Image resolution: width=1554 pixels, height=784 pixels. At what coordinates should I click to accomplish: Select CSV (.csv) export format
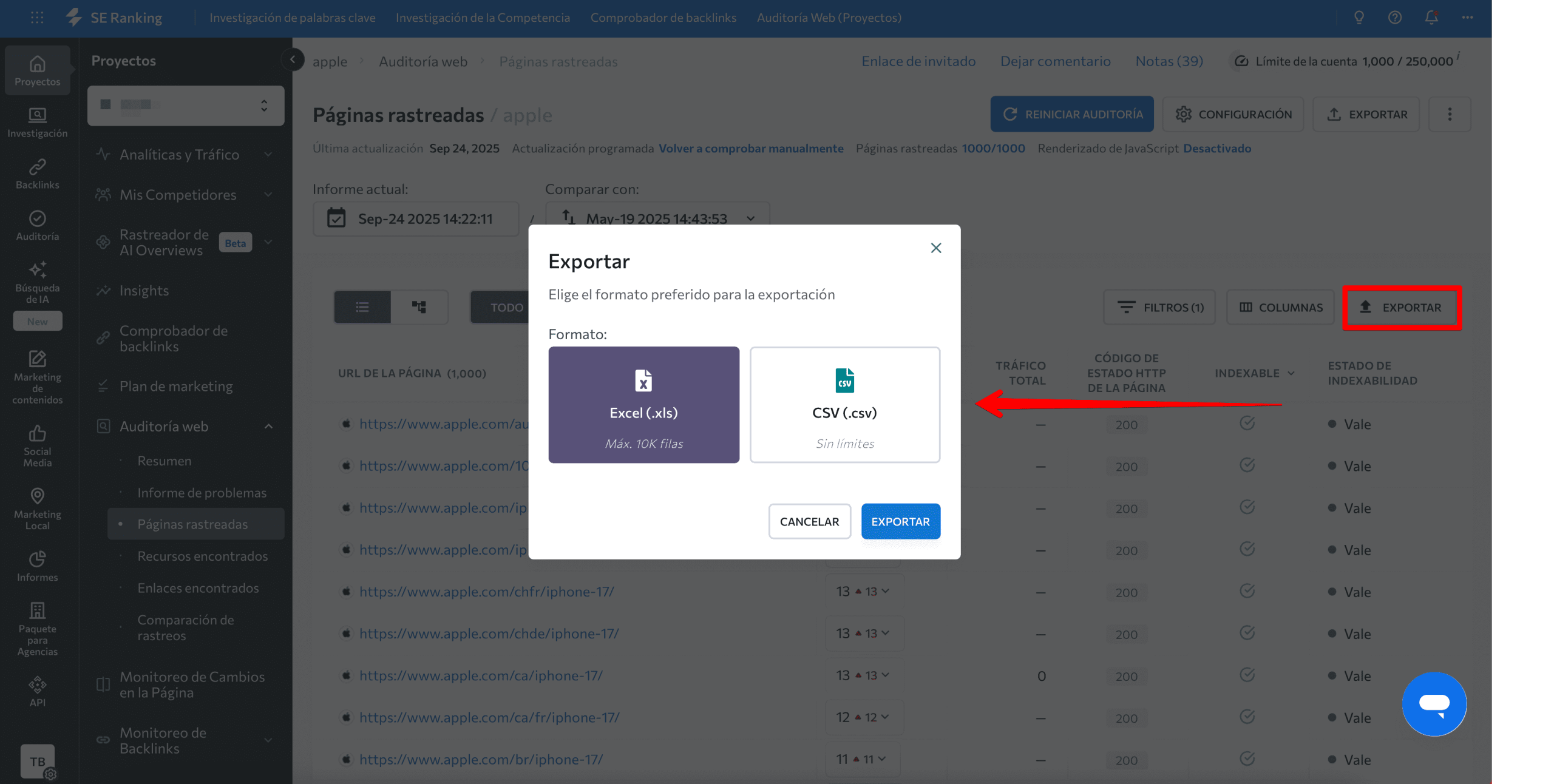pyautogui.click(x=845, y=405)
